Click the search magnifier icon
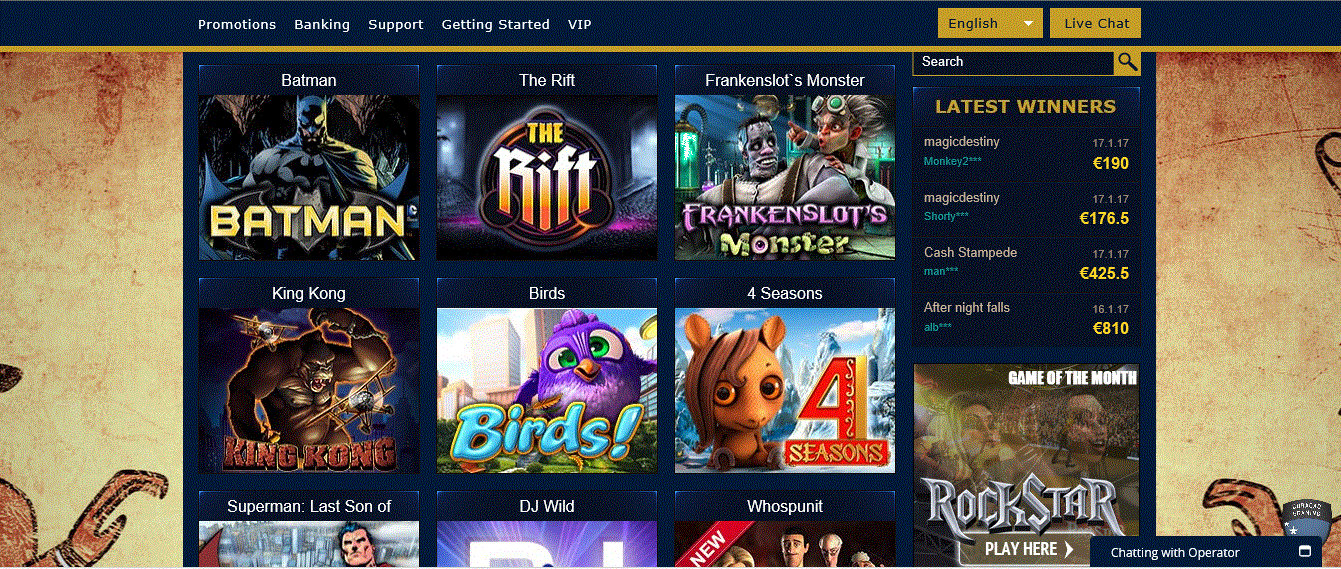 [x=1127, y=62]
